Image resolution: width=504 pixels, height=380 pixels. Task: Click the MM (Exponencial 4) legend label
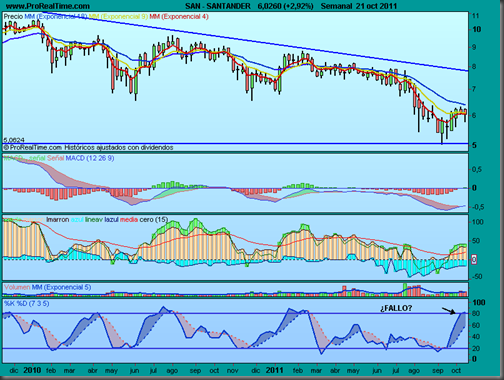pos(179,16)
